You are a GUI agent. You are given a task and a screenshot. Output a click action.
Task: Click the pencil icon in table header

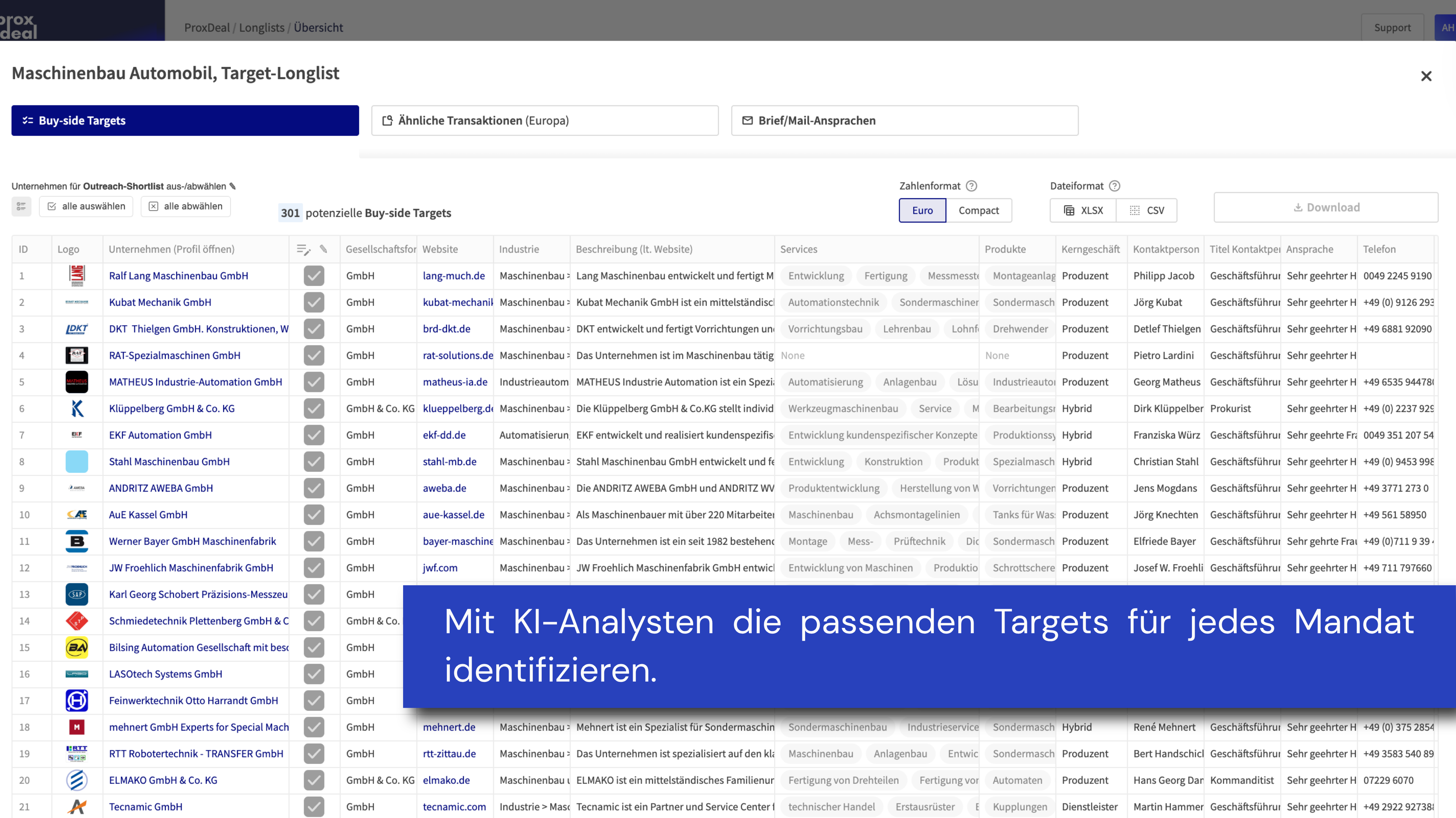coord(323,249)
